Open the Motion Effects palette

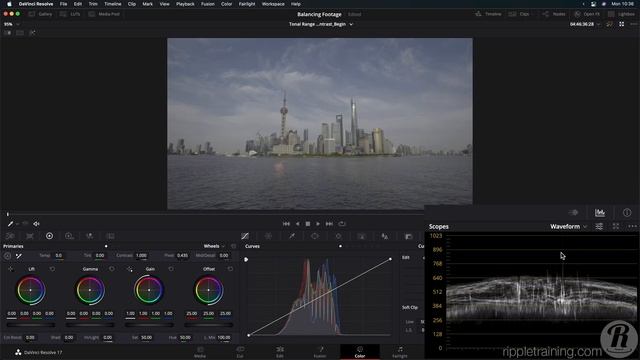click(110, 236)
